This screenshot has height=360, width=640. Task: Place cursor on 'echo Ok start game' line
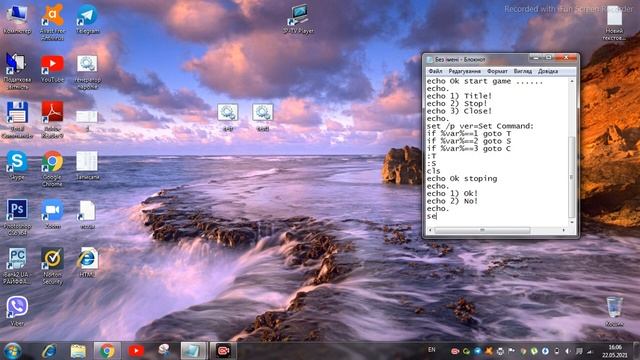click(485, 81)
